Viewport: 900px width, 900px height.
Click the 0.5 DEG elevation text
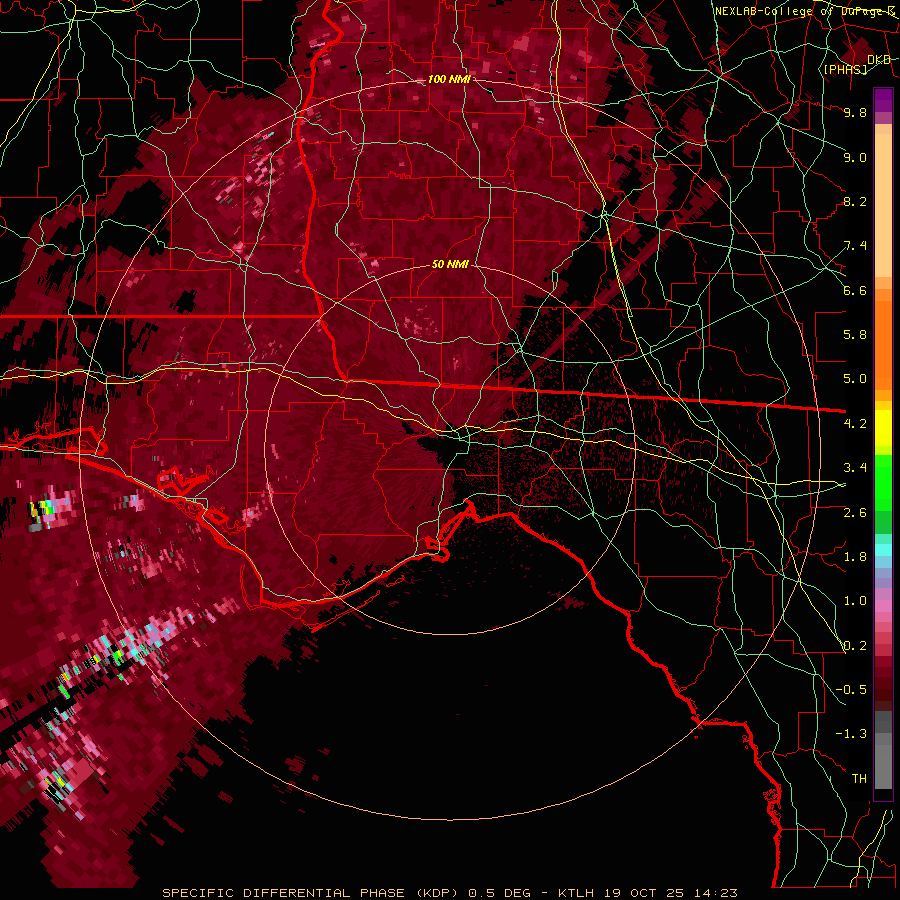click(501, 893)
